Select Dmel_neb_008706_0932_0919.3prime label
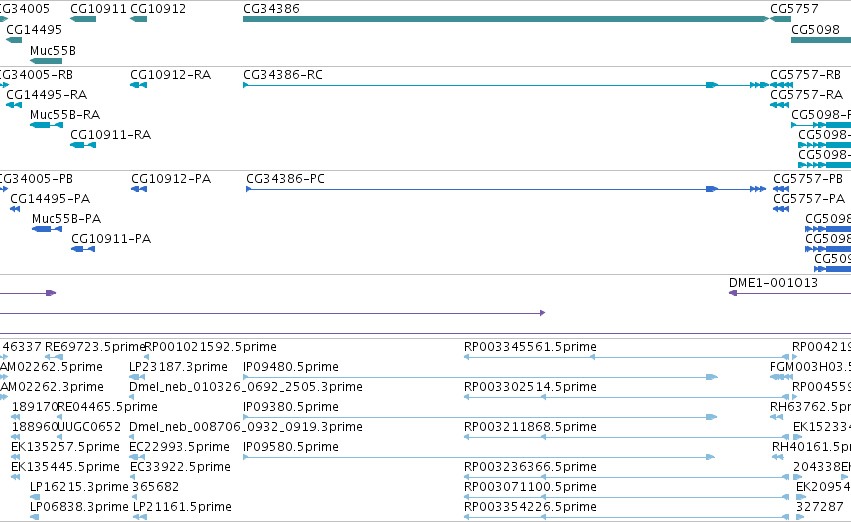The height and width of the screenshot is (522, 851). [246, 427]
